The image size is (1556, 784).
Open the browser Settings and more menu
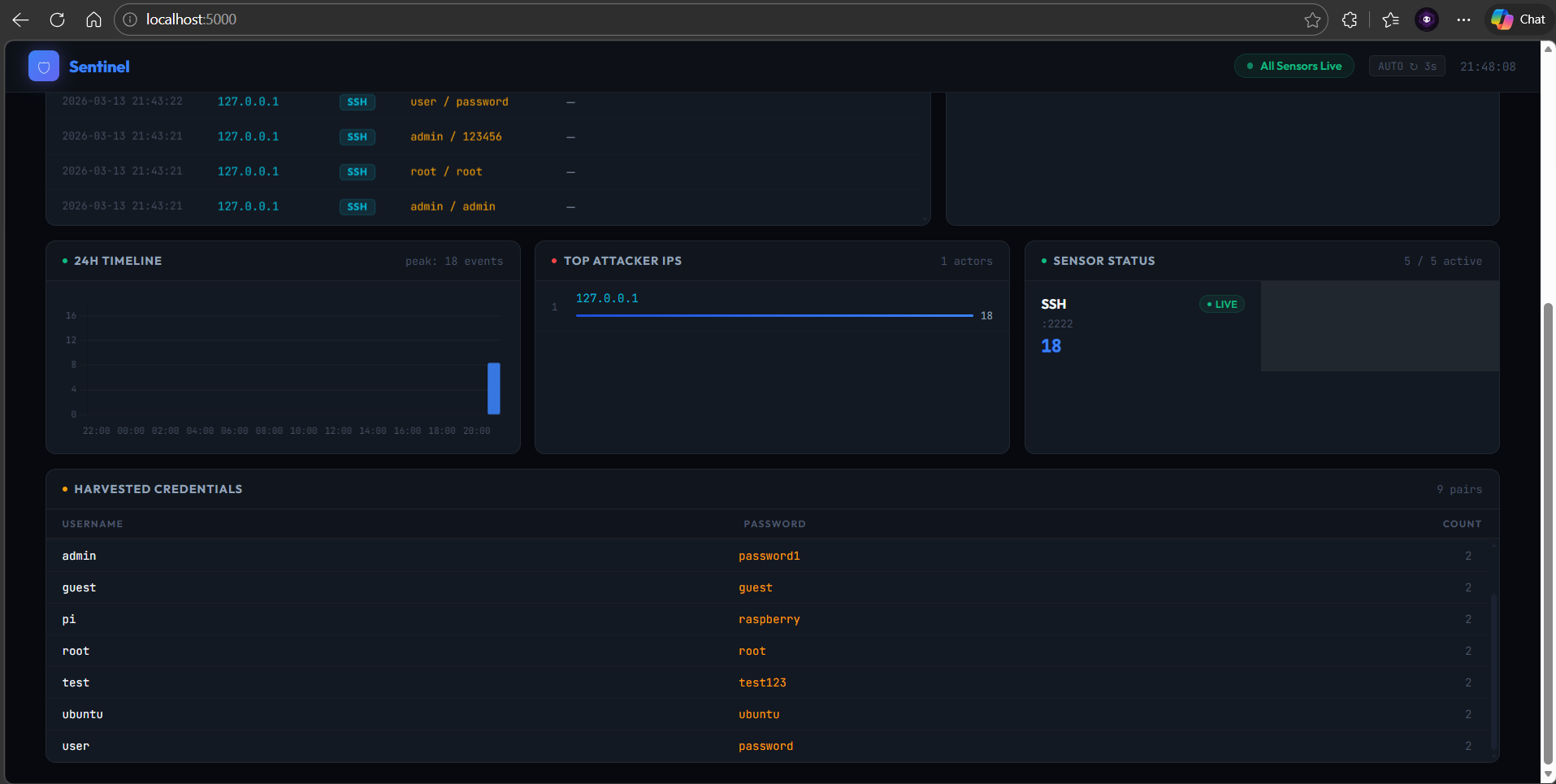coord(1463,19)
